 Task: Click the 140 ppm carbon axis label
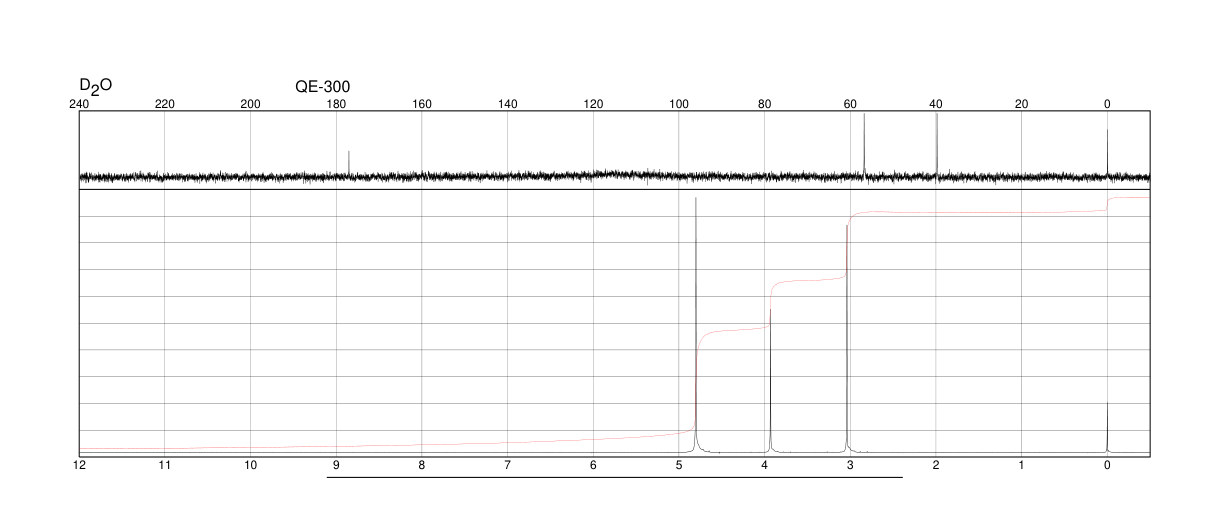coord(508,104)
